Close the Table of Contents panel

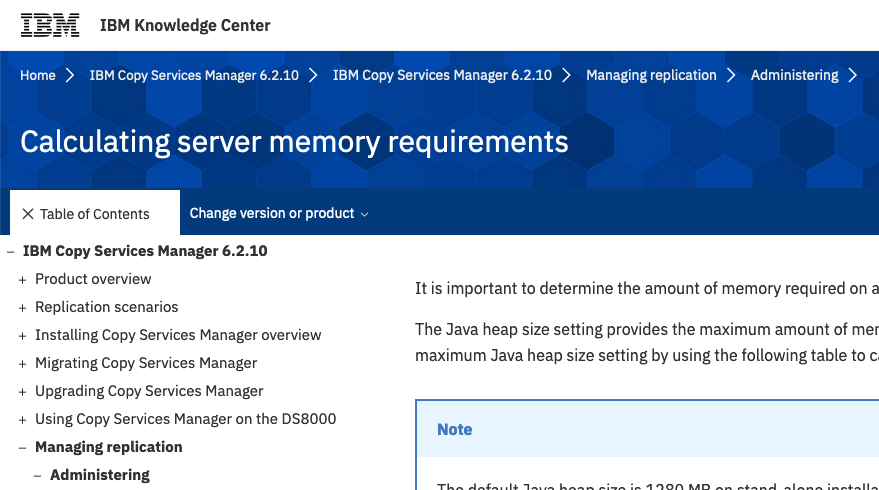[28, 214]
